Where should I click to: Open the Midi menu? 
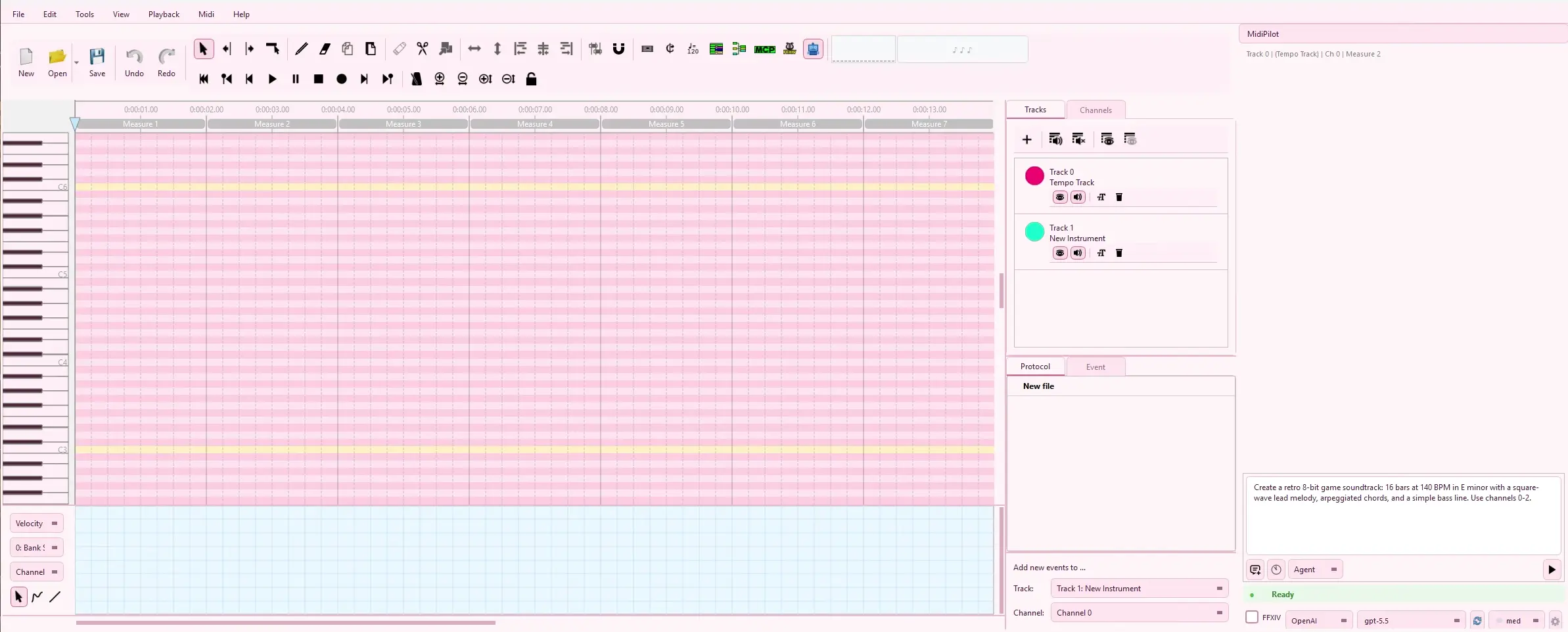click(206, 14)
